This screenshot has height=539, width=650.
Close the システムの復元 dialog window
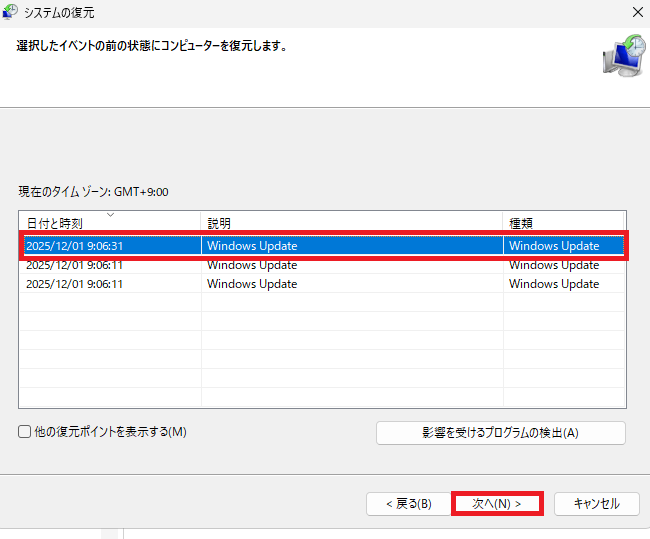click(x=637, y=13)
